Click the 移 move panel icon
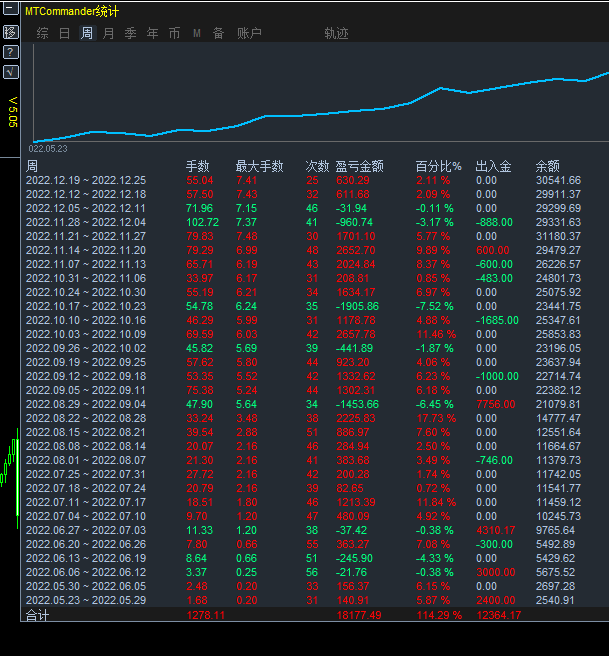The height and width of the screenshot is (656, 609). pos(10,32)
